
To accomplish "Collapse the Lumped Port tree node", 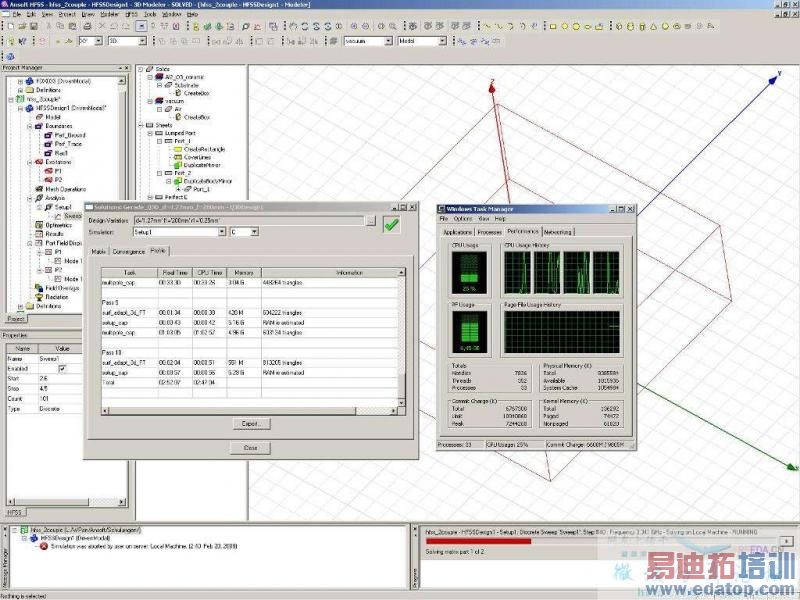I will click(x=150, y=133).
